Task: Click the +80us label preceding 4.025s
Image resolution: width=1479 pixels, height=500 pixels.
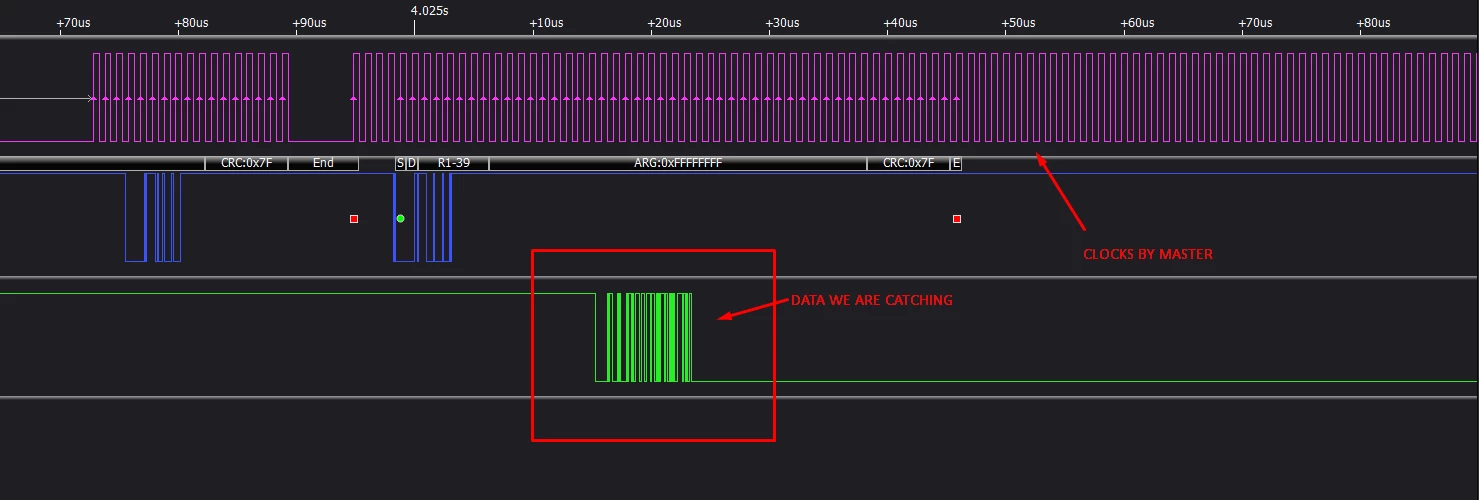Action: (x=190, y=22)
